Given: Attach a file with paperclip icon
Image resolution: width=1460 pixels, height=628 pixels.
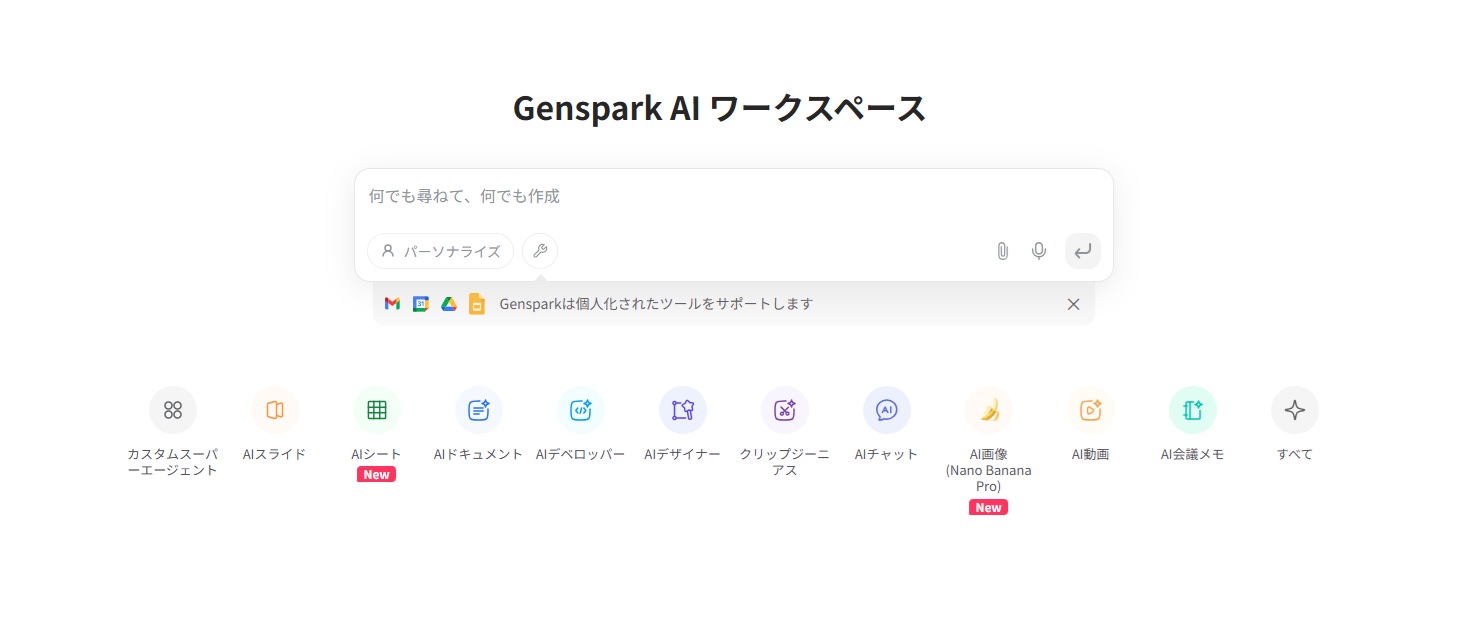Looking at the screenshot, I should pos(1002,251).
